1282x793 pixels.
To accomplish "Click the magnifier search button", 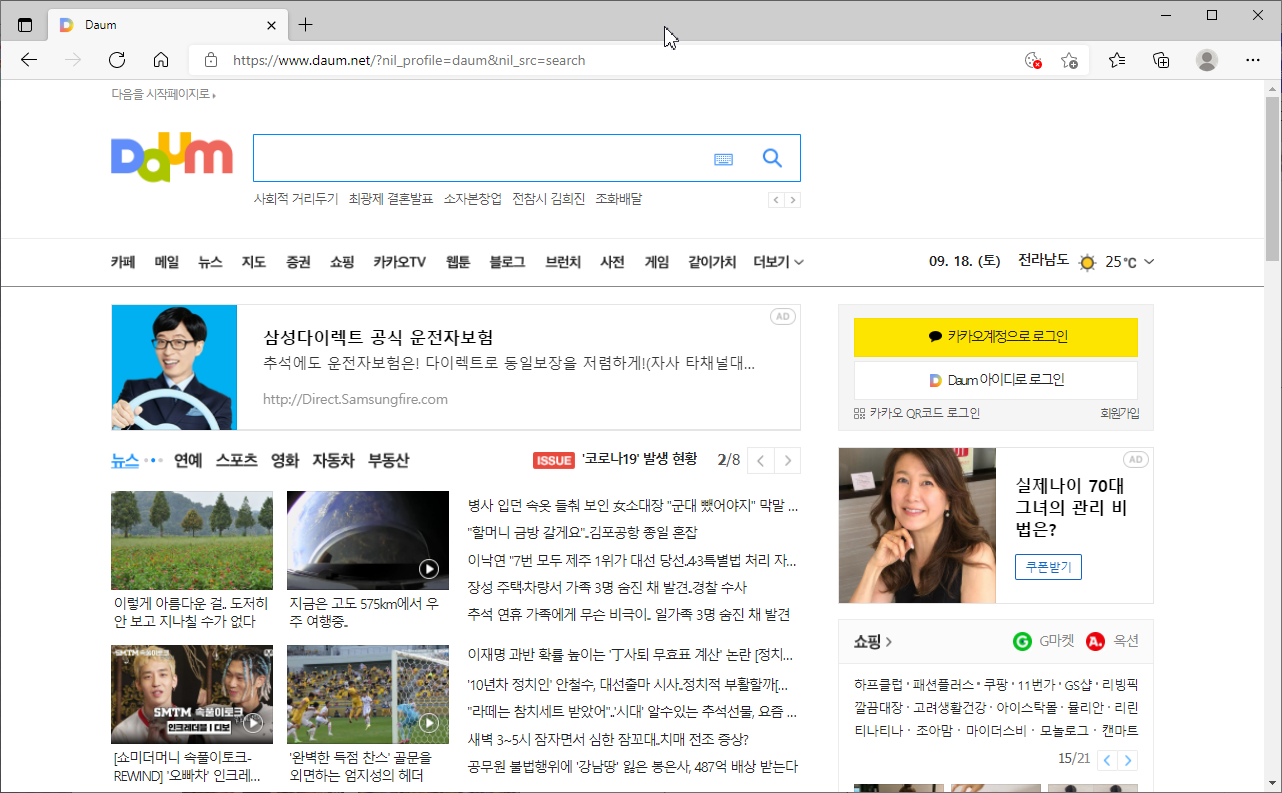I will pos(772,158).
